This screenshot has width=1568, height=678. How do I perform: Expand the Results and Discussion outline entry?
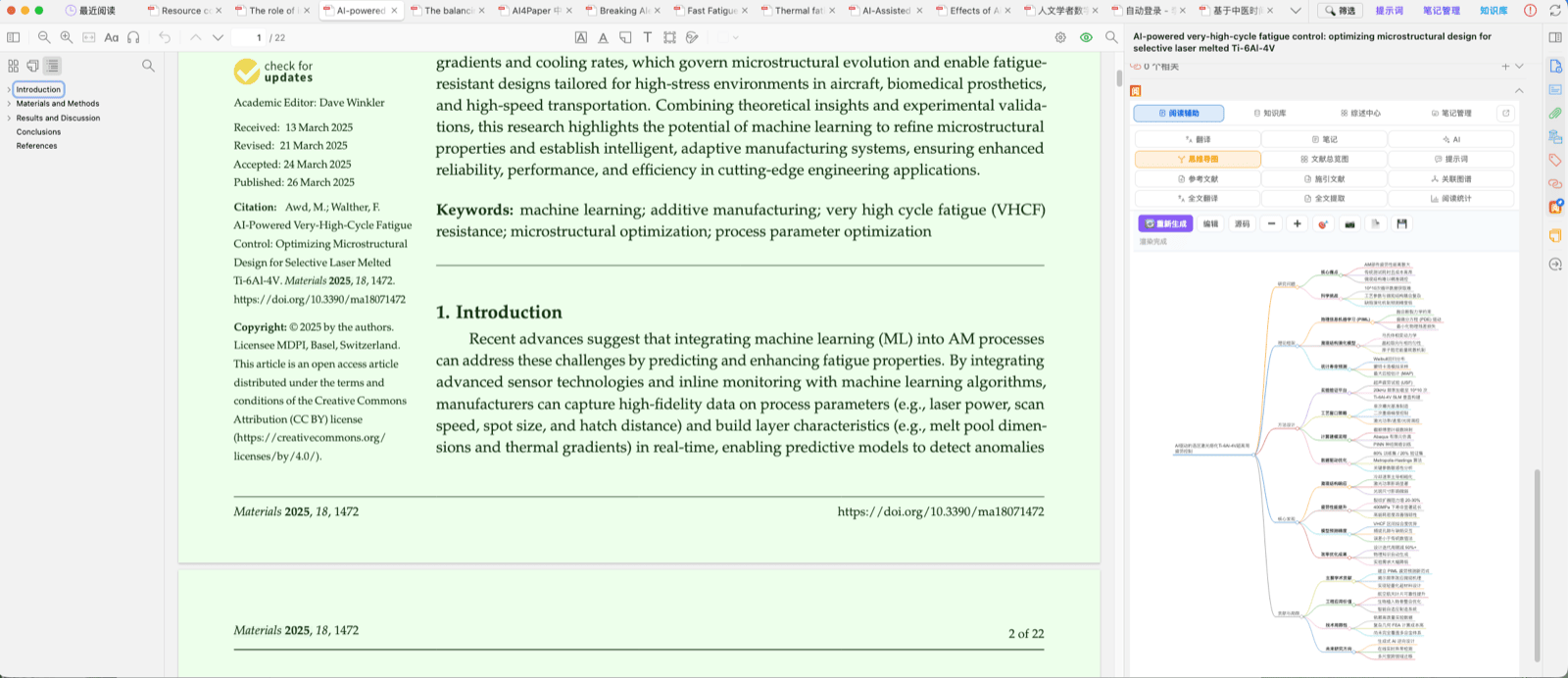[9, 118]
